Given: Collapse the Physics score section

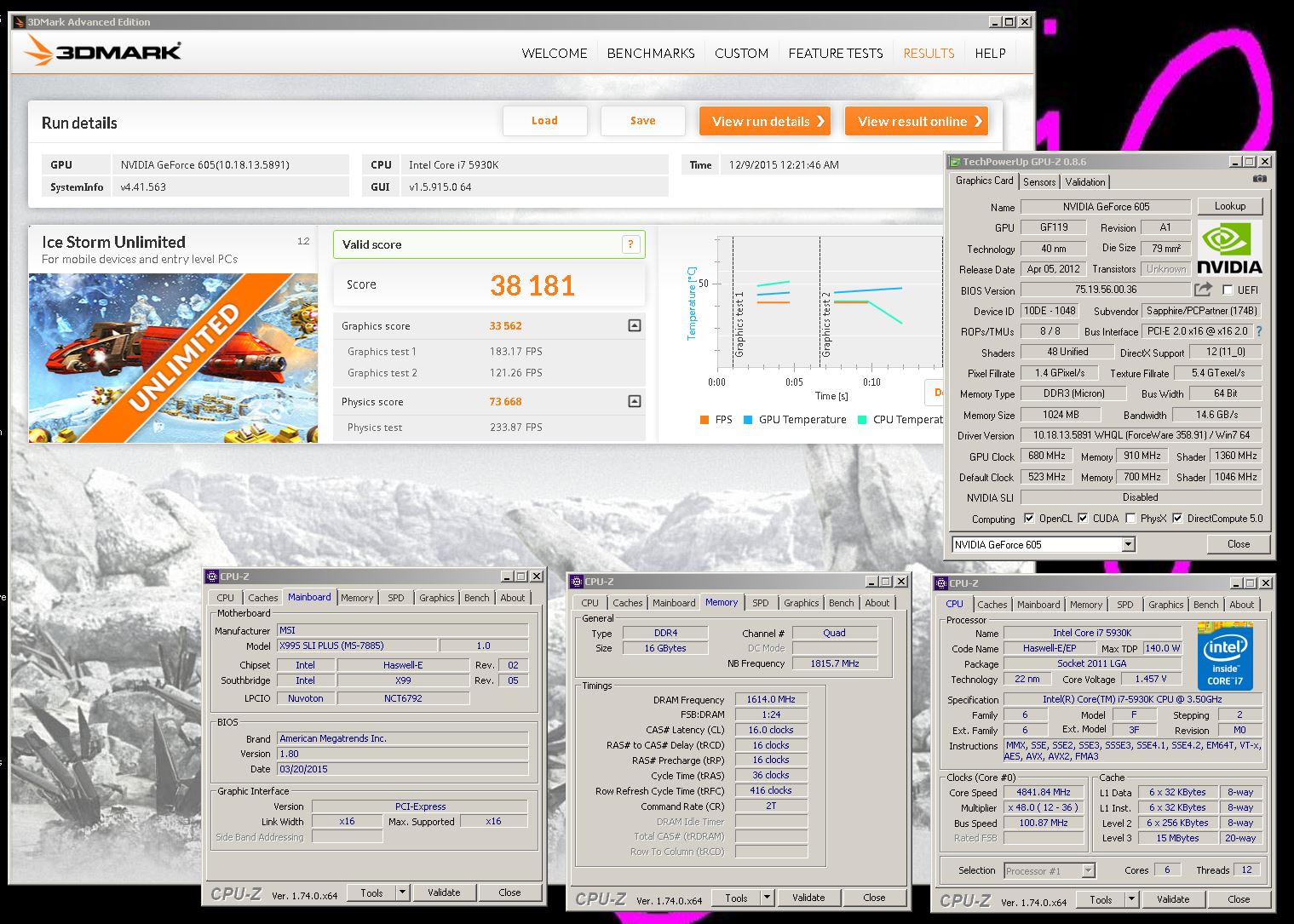Looking at the screenshot, I should [634, 401].
